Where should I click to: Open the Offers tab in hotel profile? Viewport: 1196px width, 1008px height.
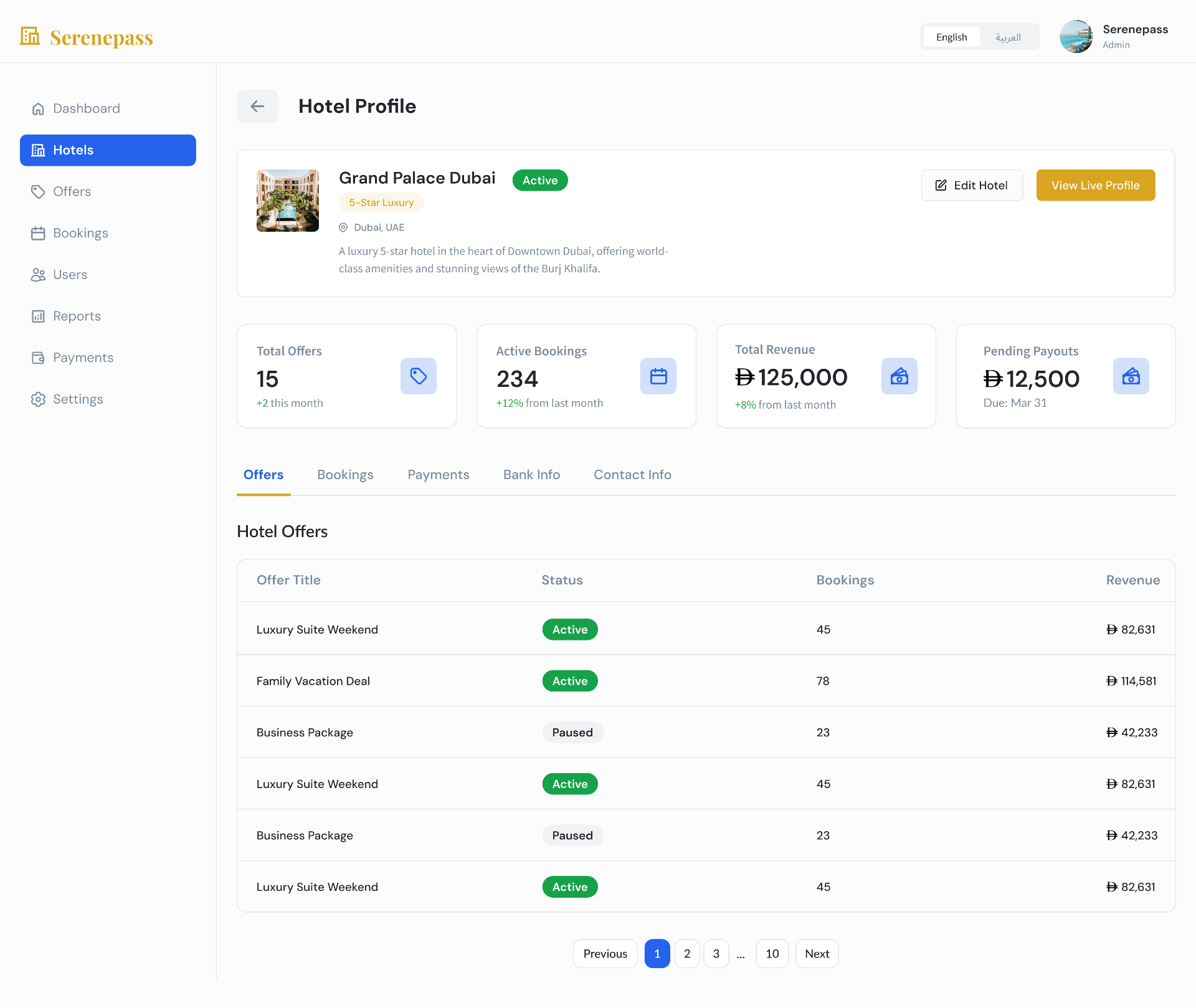pos(263,475)
